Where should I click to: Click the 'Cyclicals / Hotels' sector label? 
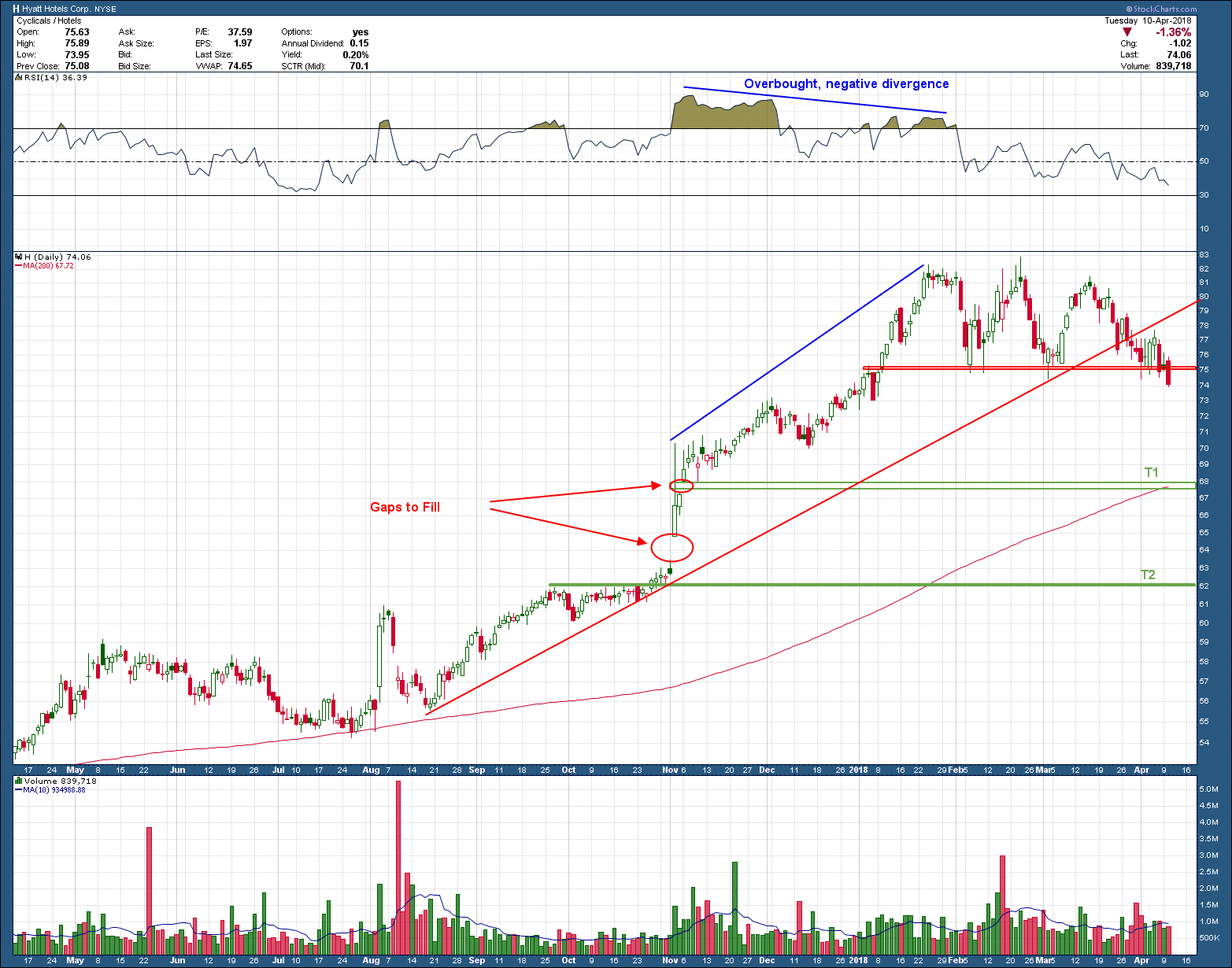[48, 20]
